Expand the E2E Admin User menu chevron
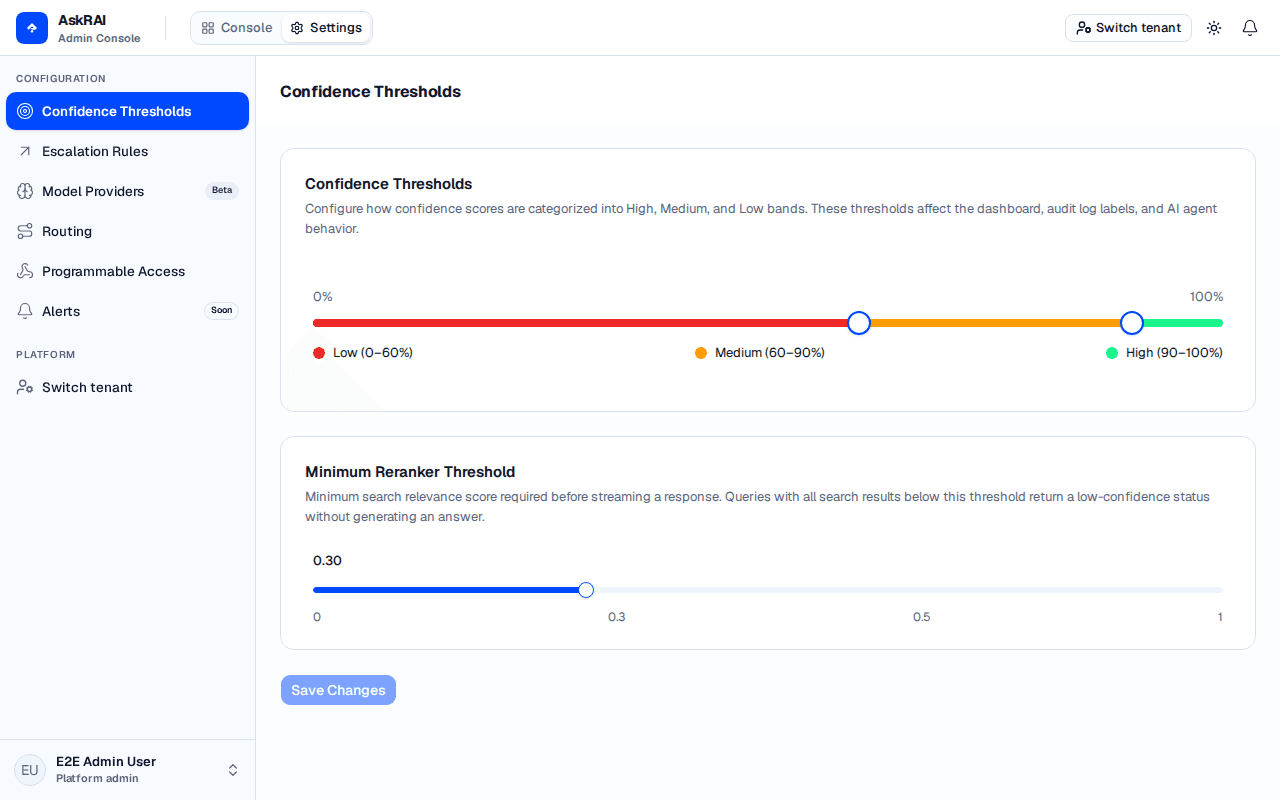The height and width of the screenshot is (800, 1280). point(233,770)
